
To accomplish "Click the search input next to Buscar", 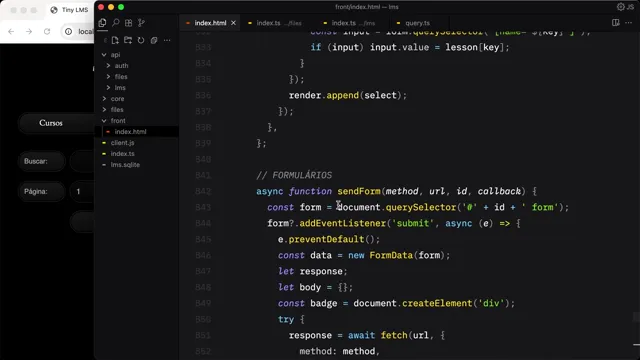I will pos(82,161).
